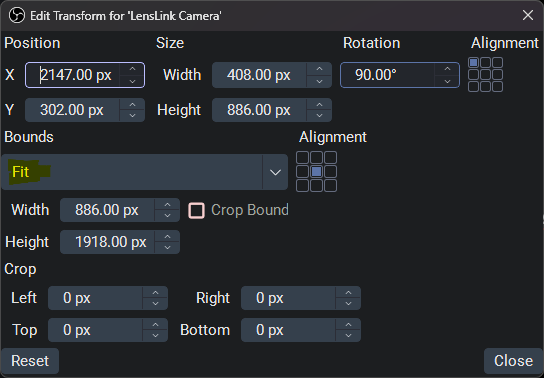Decrease Crop Top with down arrow
The image size is (544, 378).
coord(155,336)
